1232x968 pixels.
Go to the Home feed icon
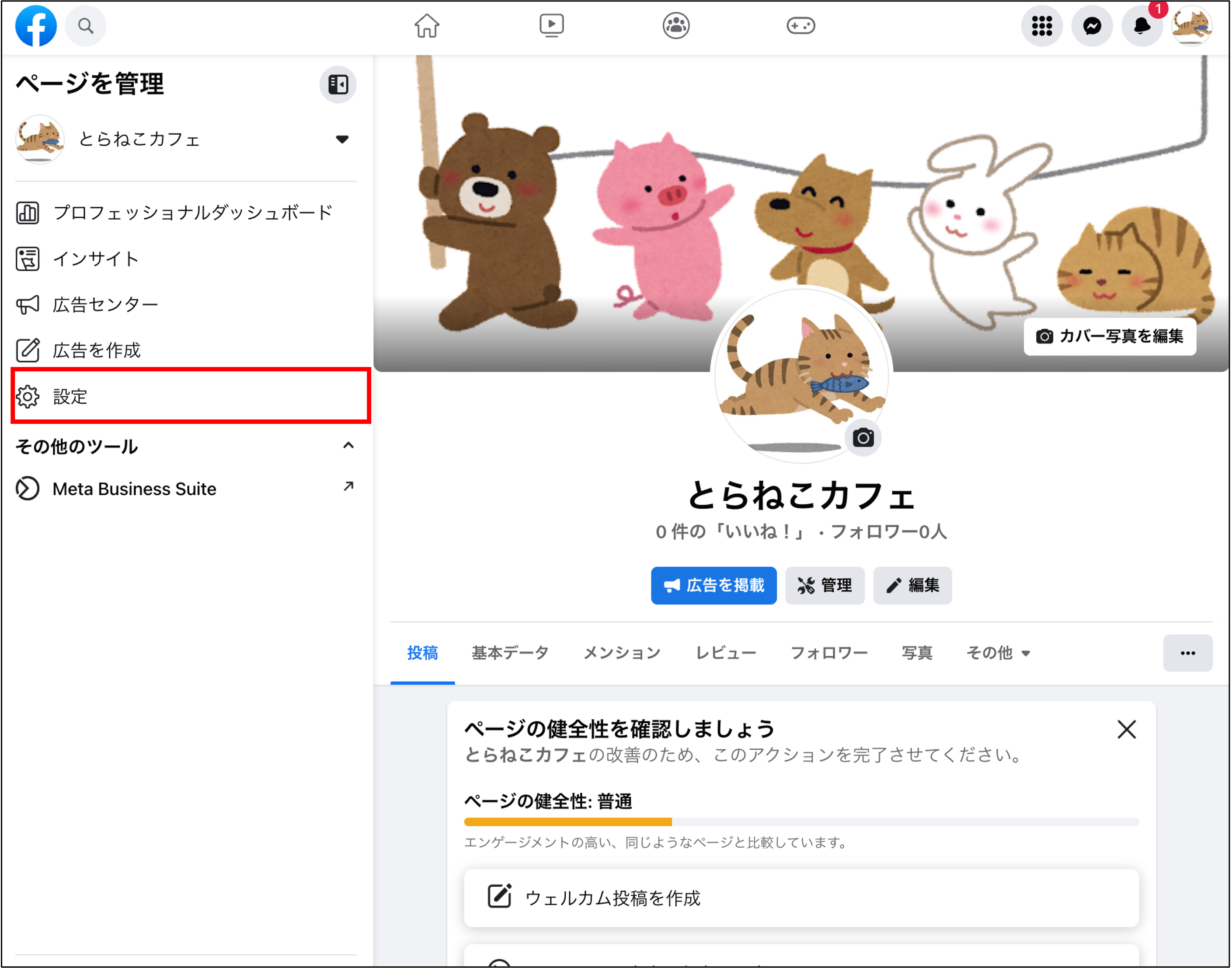427,25
